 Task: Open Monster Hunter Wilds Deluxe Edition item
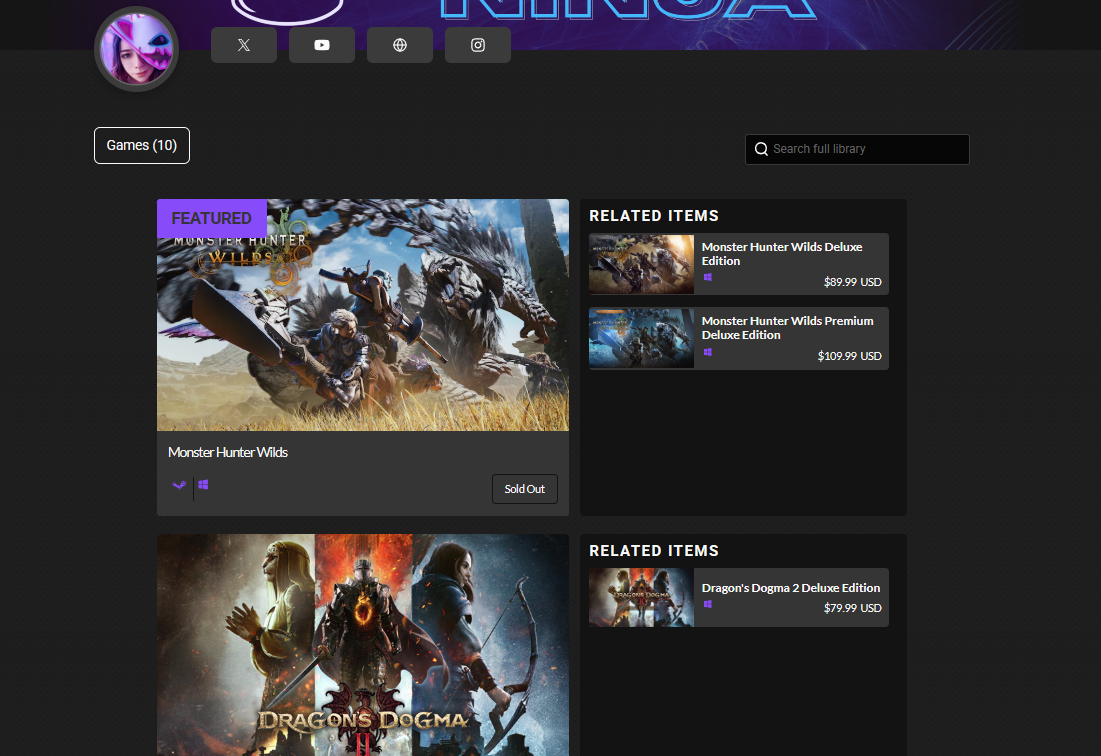tap(739, 264)
